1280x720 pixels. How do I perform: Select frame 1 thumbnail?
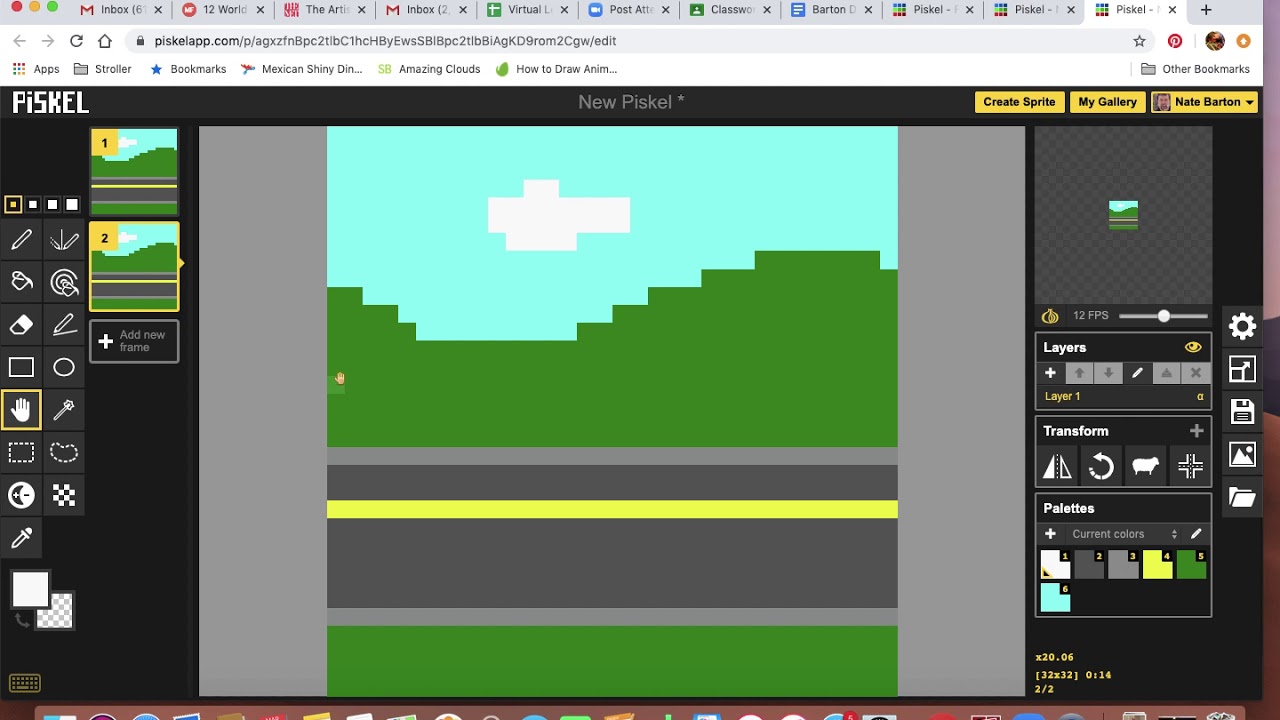pos(134,171)
